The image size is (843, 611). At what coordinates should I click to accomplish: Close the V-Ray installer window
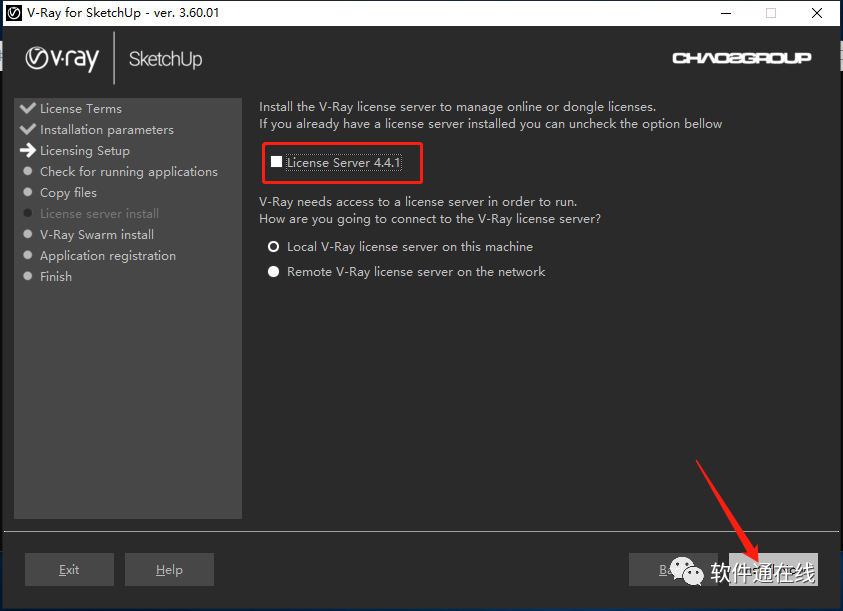point(817,13)
